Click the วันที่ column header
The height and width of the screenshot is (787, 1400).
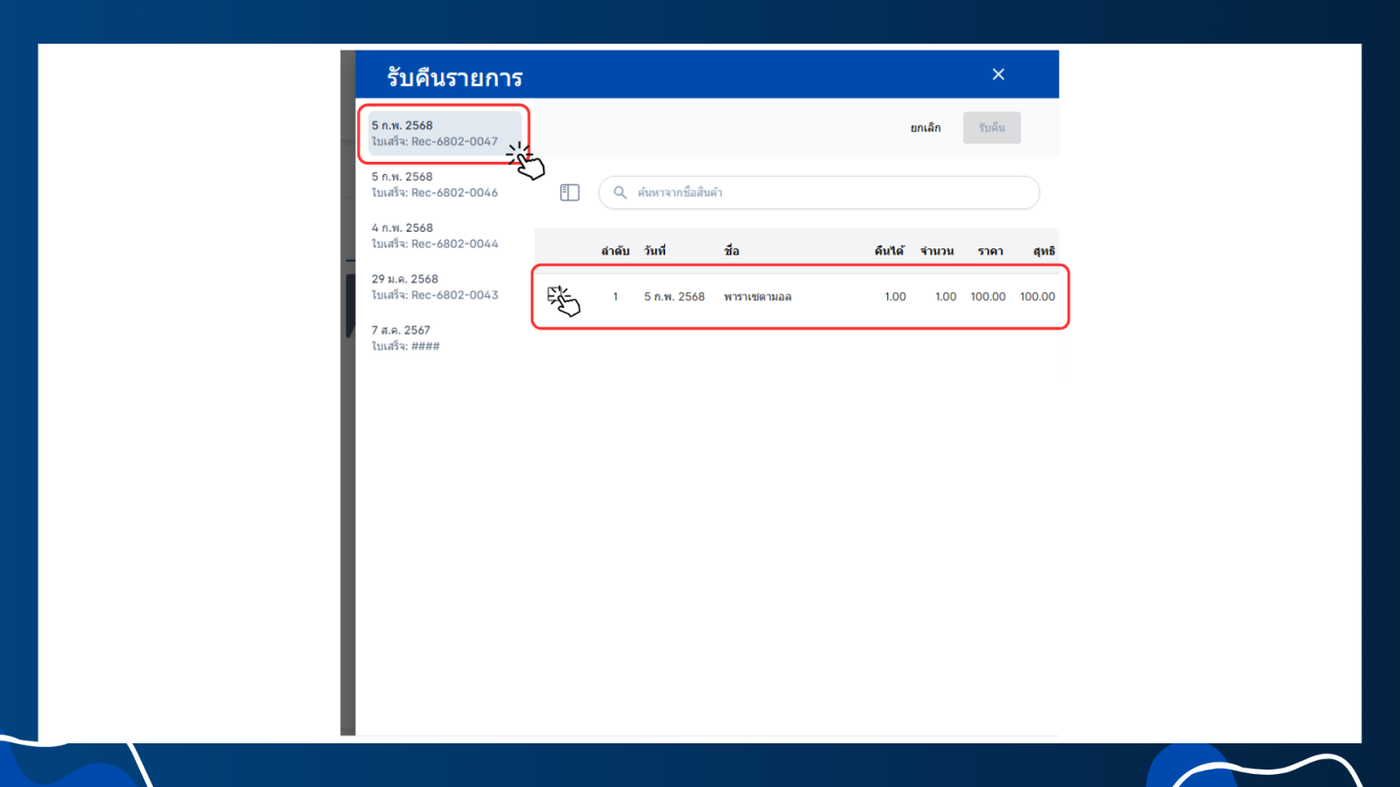pos(655,251)
